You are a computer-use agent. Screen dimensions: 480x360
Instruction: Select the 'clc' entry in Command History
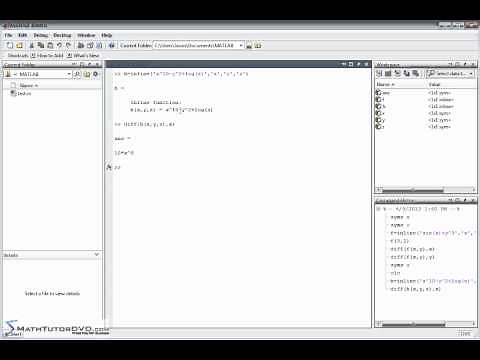tap(396, 273)
